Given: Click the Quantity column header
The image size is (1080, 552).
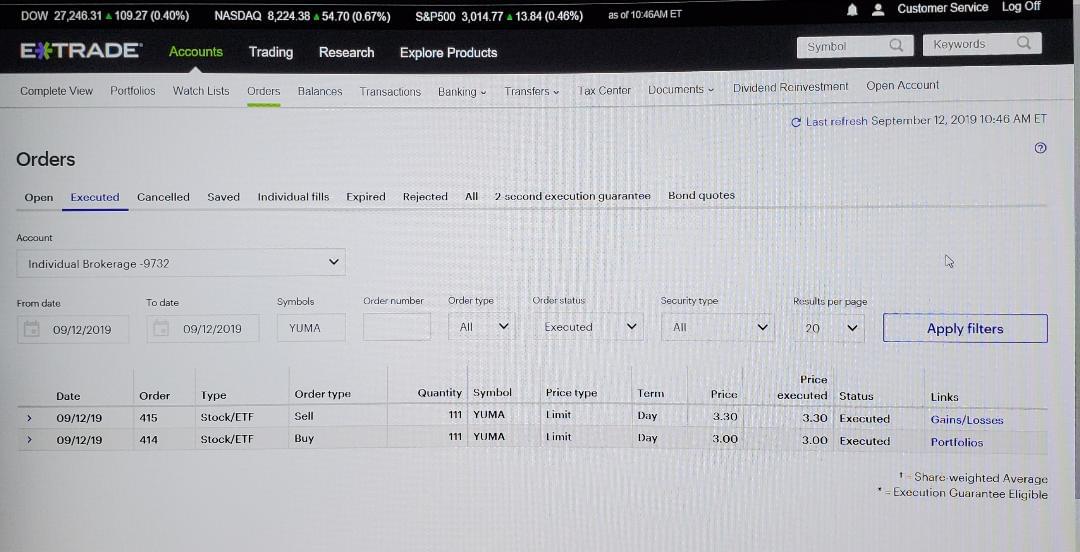Looking at the screenshot, I should [x=439, y=393].
